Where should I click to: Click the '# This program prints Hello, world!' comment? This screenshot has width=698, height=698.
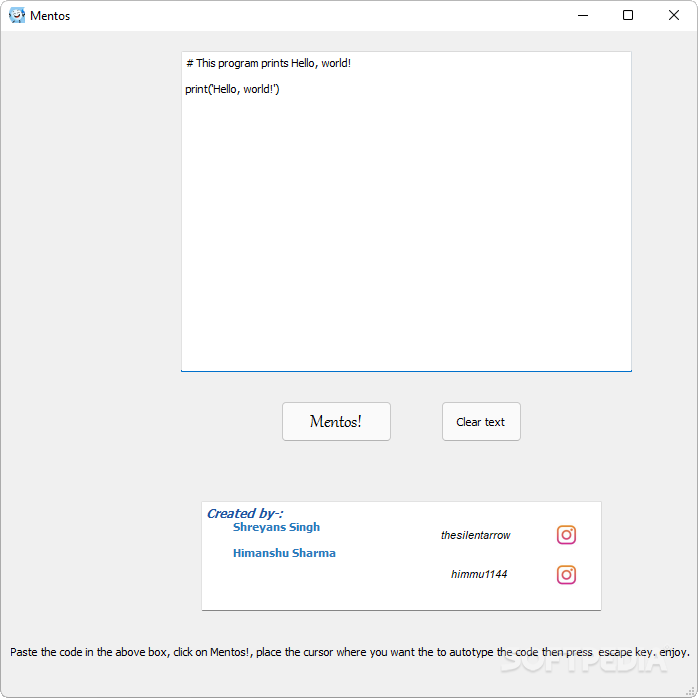pos(268,63)
